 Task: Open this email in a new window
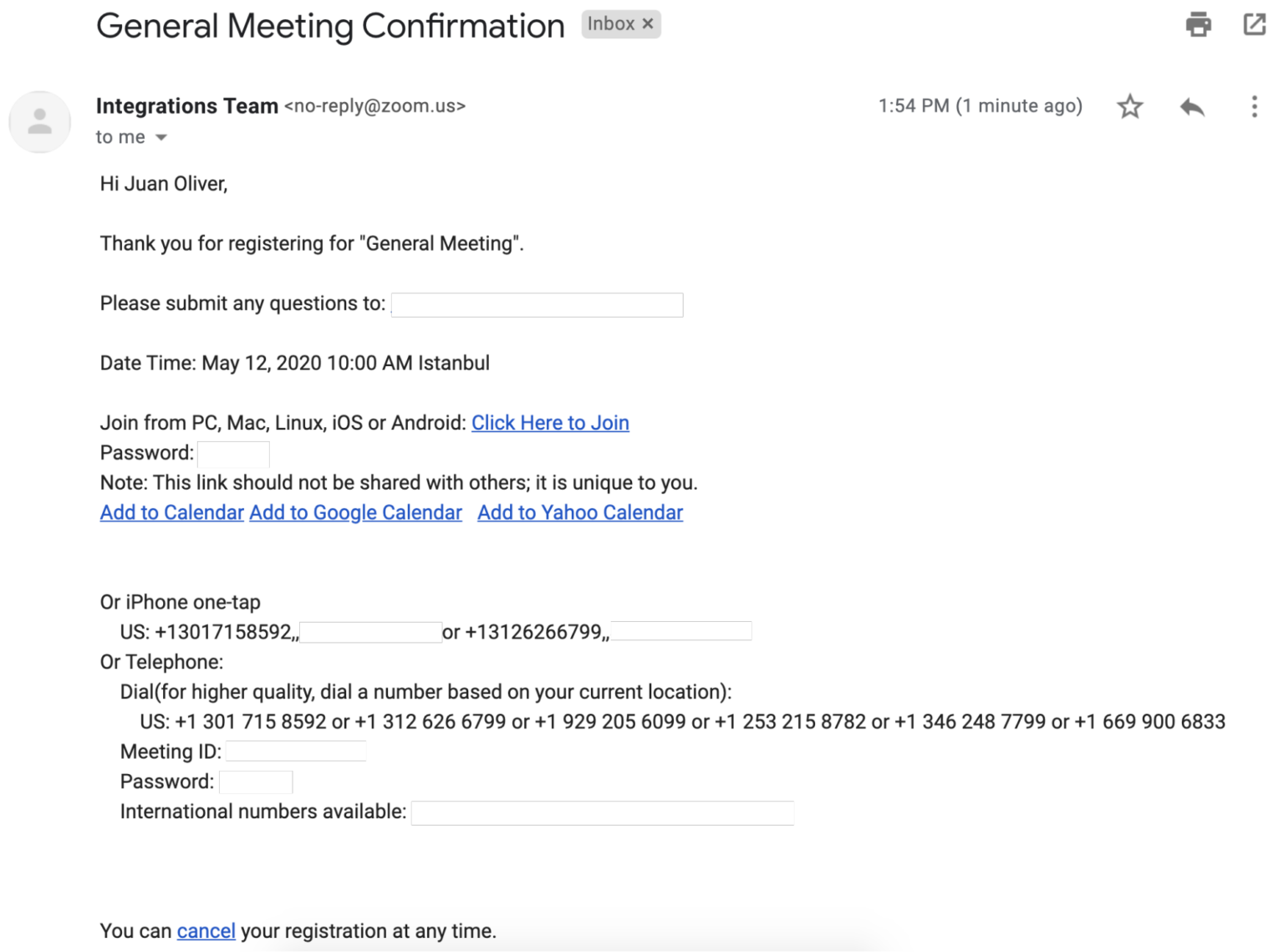1255,24
